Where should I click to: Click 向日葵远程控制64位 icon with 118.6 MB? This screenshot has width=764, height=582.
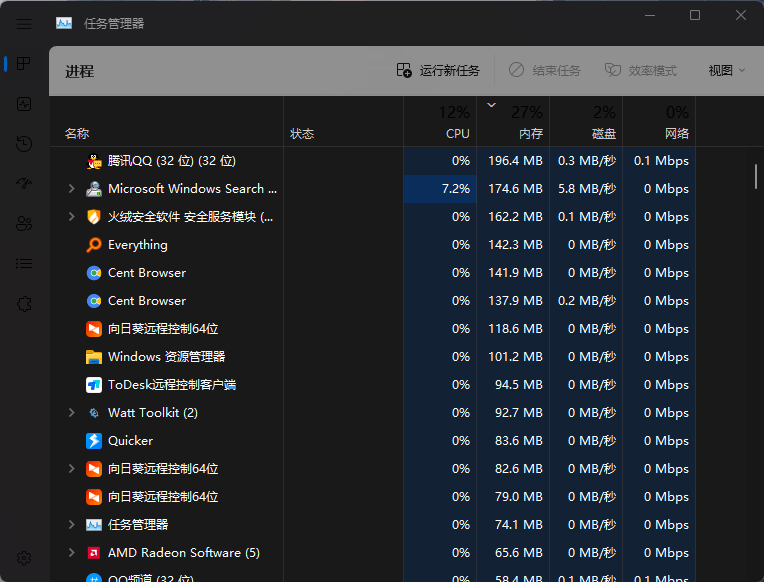pyautogui.click(x=94, y=329)
